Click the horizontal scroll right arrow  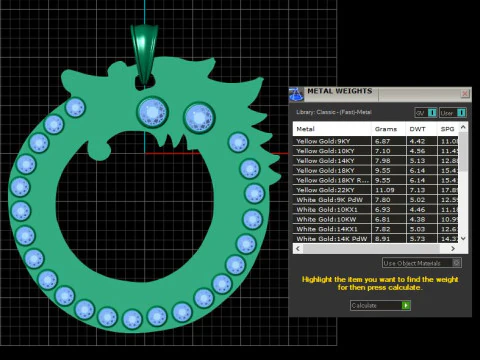(453, 249)
